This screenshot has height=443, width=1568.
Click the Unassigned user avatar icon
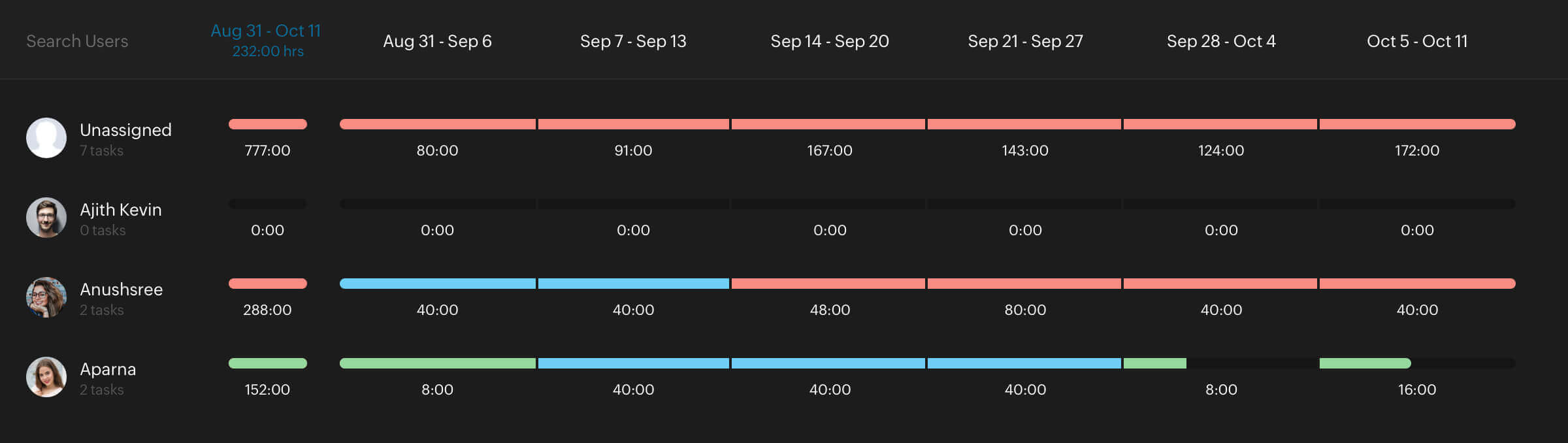coord(46,138)
